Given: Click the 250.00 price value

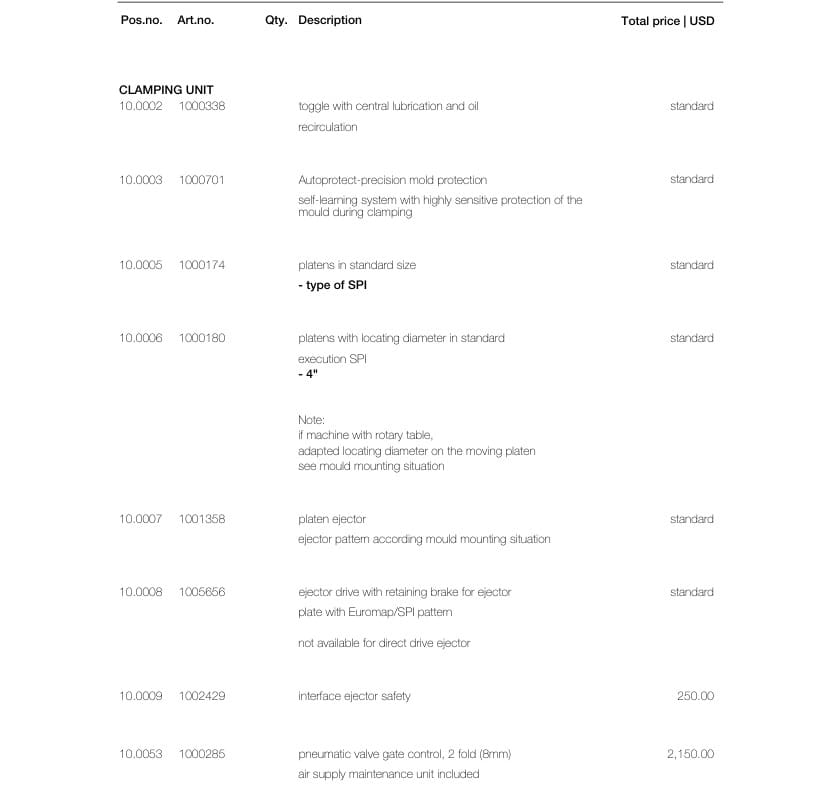Looking at the screenshot, I should click(x=695, y=696).
